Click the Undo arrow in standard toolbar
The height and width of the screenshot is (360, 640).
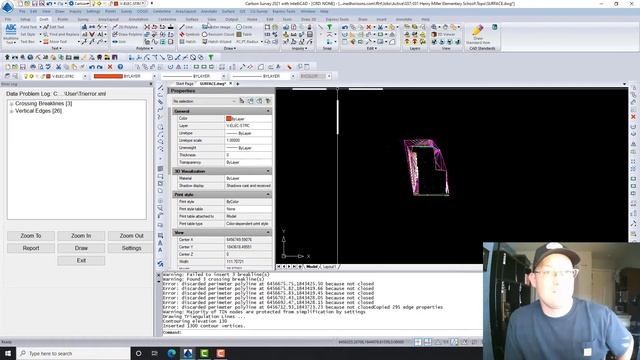click(x=92, y=67)
